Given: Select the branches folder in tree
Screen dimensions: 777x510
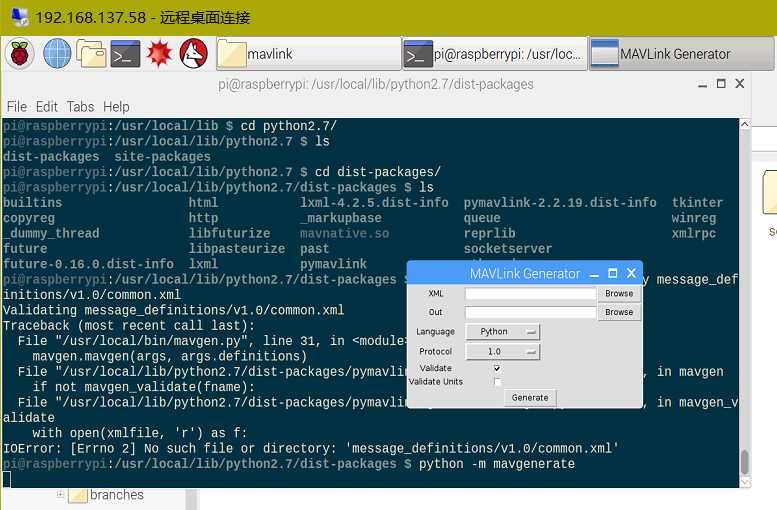Looking at the screenshot, I should (x=116, y=495).
